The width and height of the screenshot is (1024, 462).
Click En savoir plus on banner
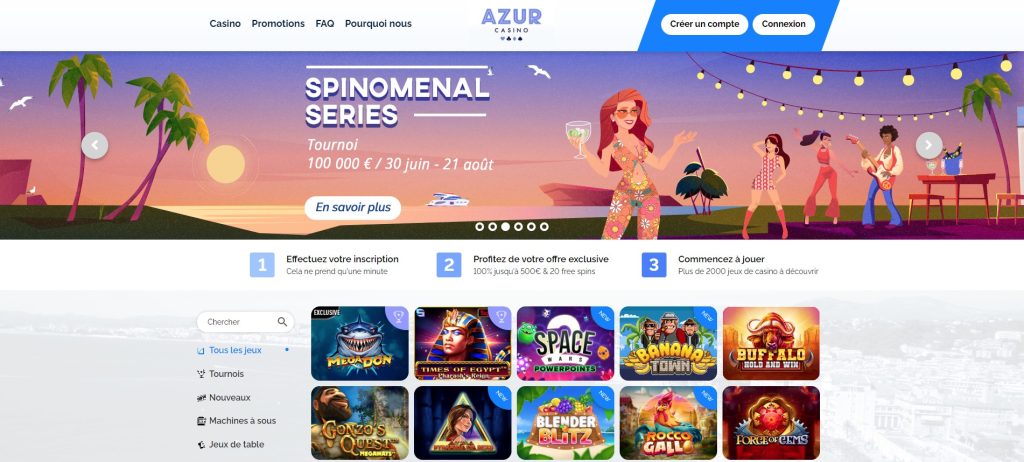coord(353,208)
